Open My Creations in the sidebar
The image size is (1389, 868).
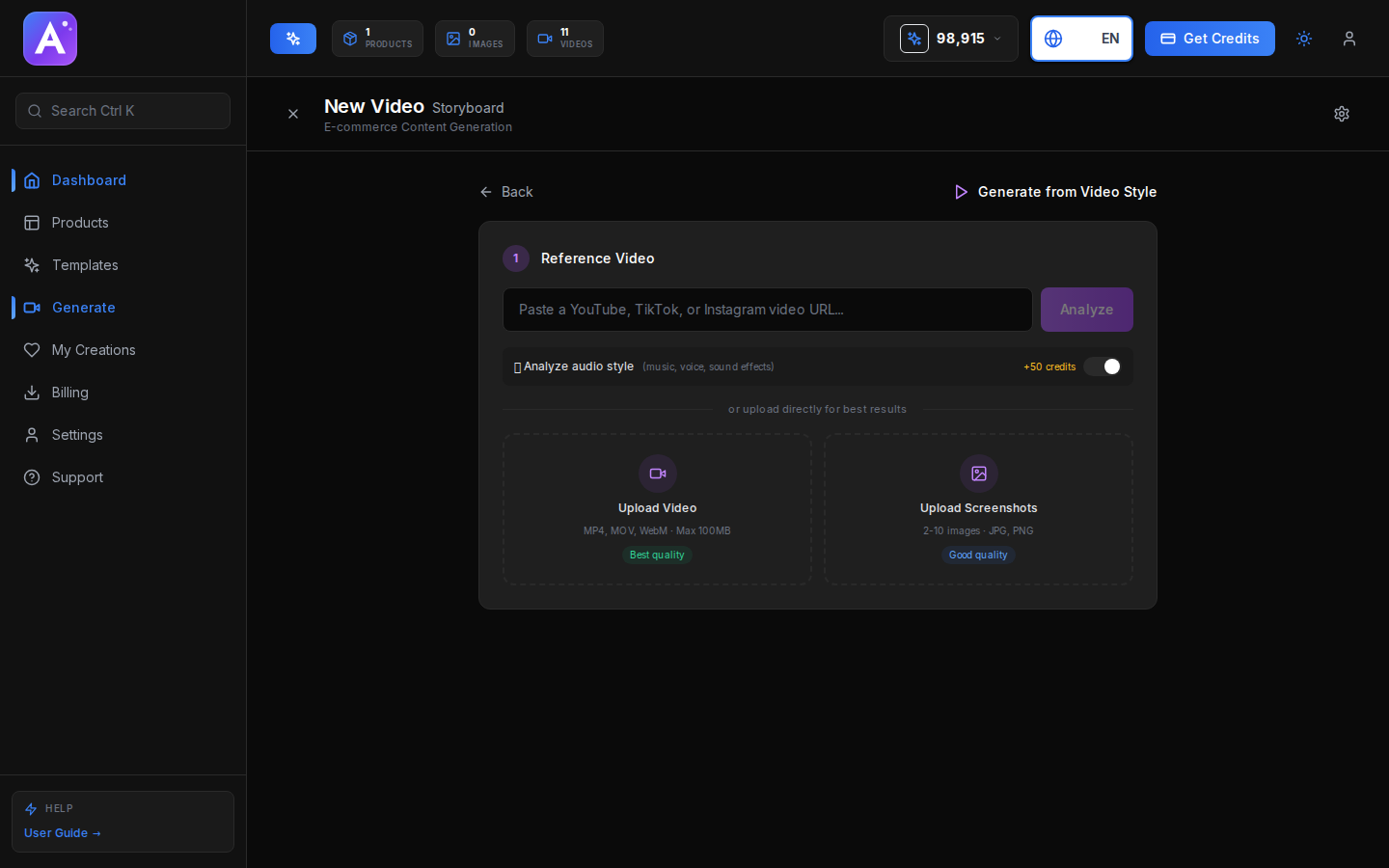[94, 350]
